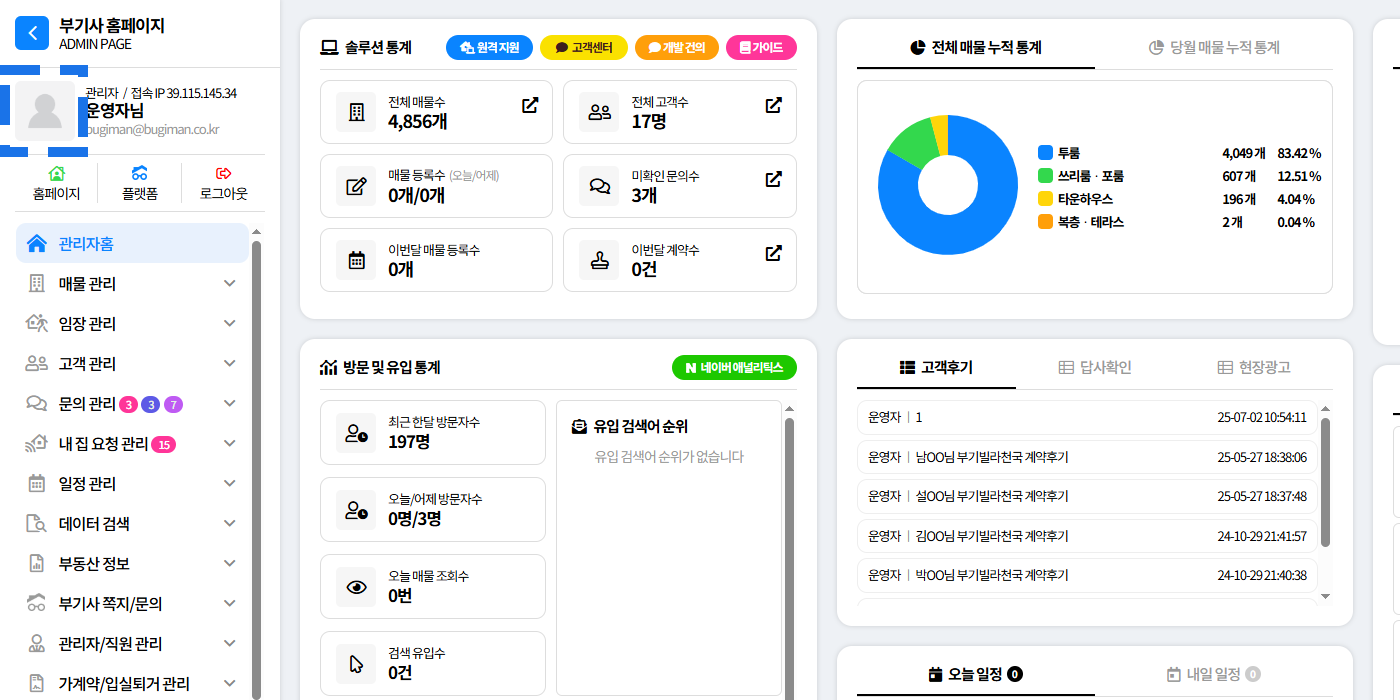Open external link for 전체 고객수
Image resolution: width=1400 pixels, height=700 pixels.
click(x=773, y=105)
